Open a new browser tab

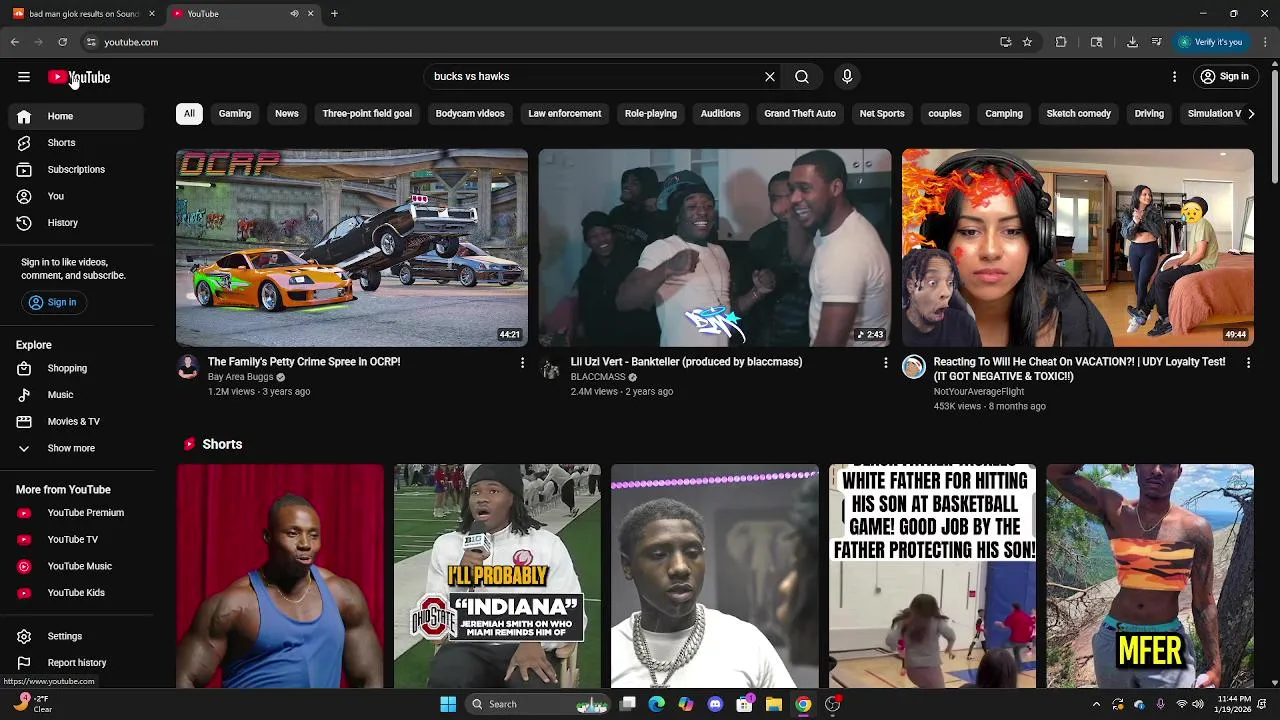(334, 14)
